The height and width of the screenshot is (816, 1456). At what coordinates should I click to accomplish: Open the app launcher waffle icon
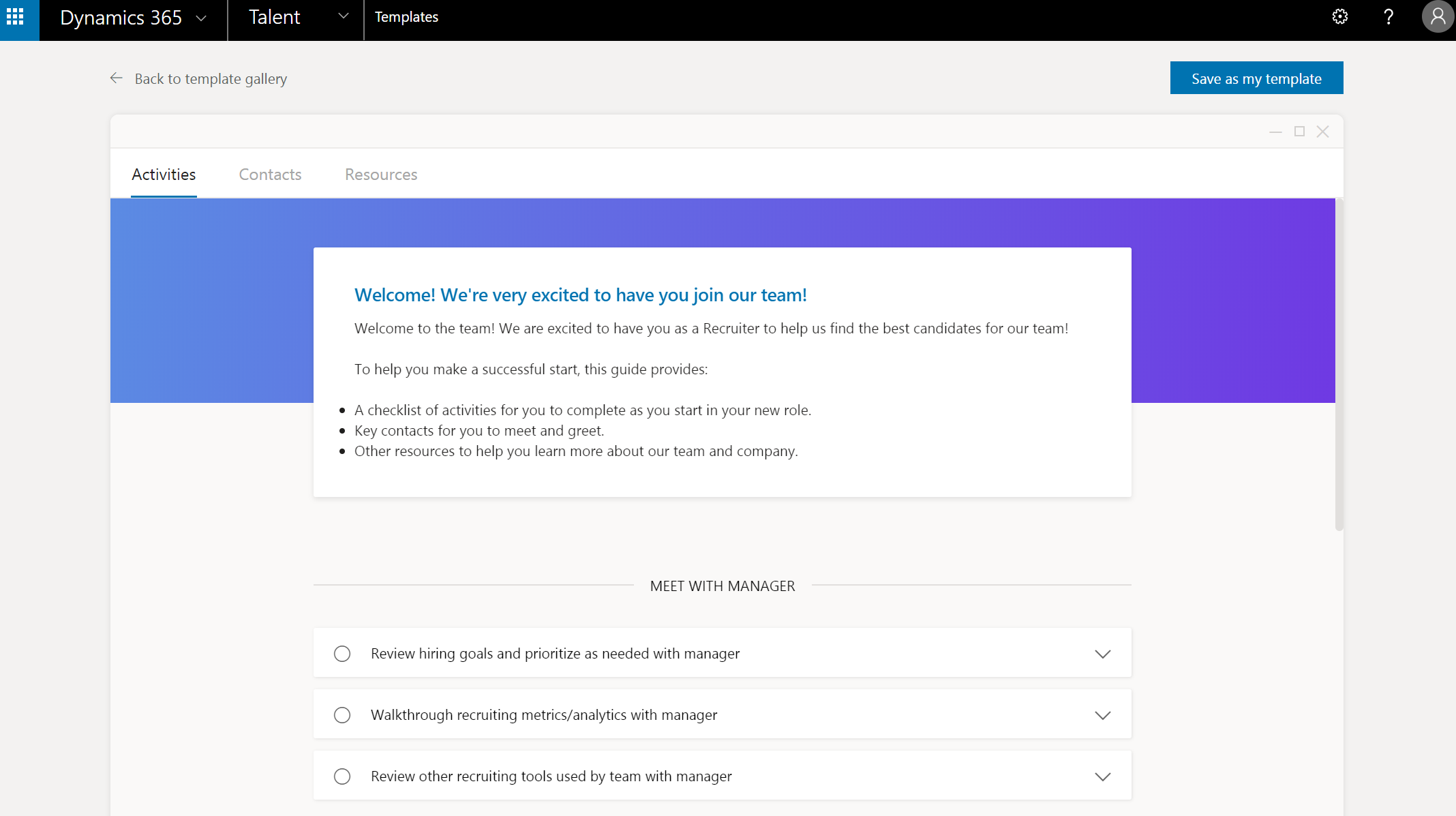click(x=15, y=17)
